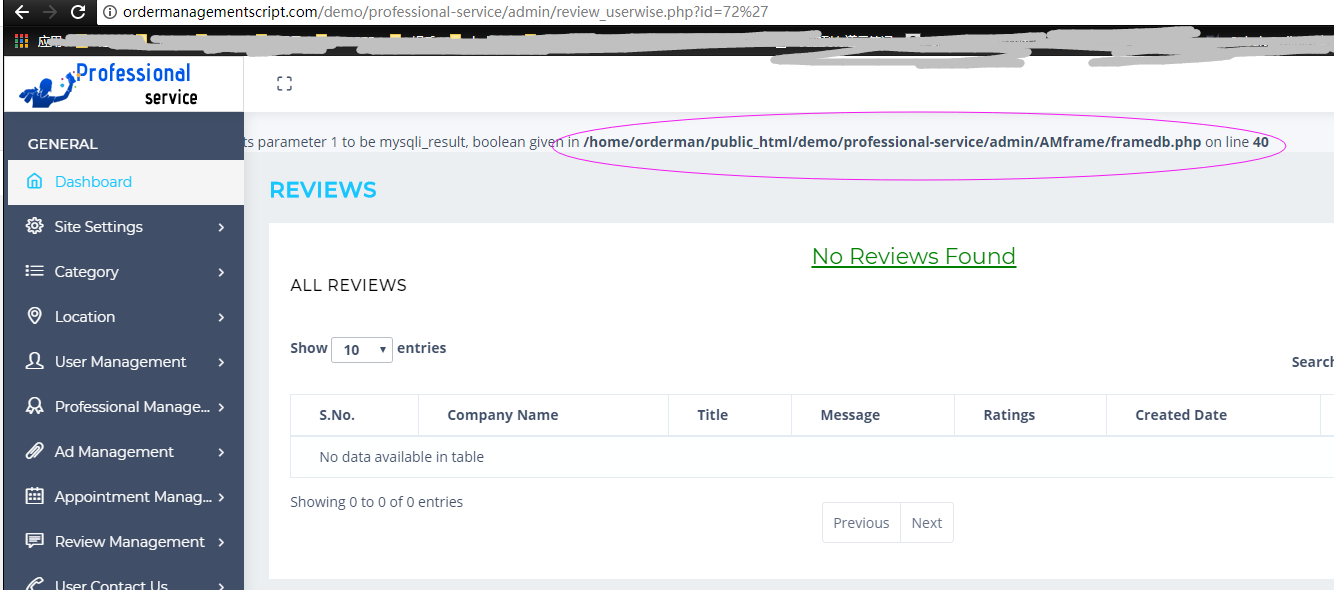
Task: Click the Location pin icon
Action: (35, 316)
